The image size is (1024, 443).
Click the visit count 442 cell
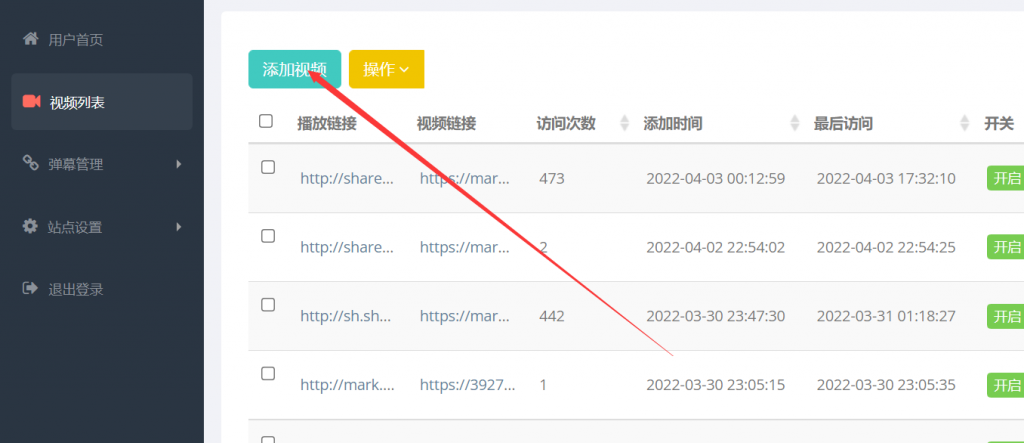click(x=552, y=316)
